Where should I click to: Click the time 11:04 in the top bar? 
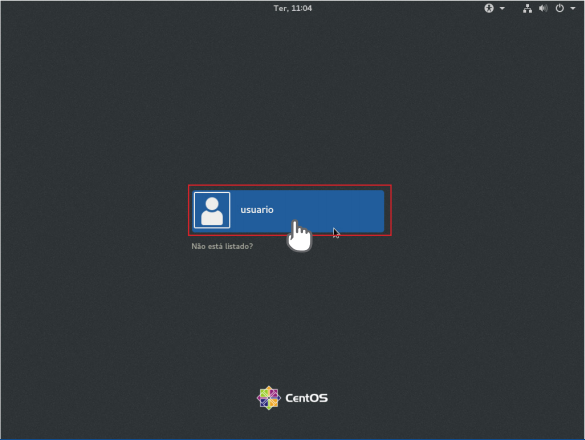[x=302, y=8]
